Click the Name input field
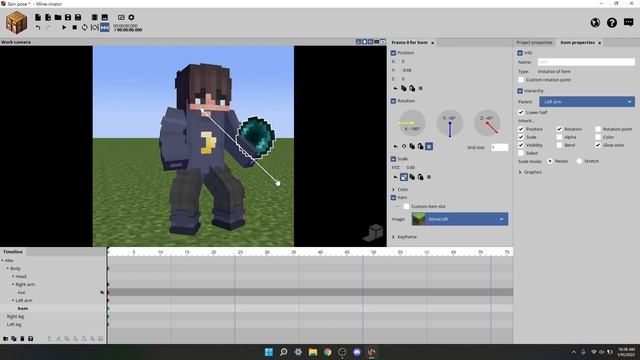The width and height of the screenshot is (640, 360). click(586, 62)
